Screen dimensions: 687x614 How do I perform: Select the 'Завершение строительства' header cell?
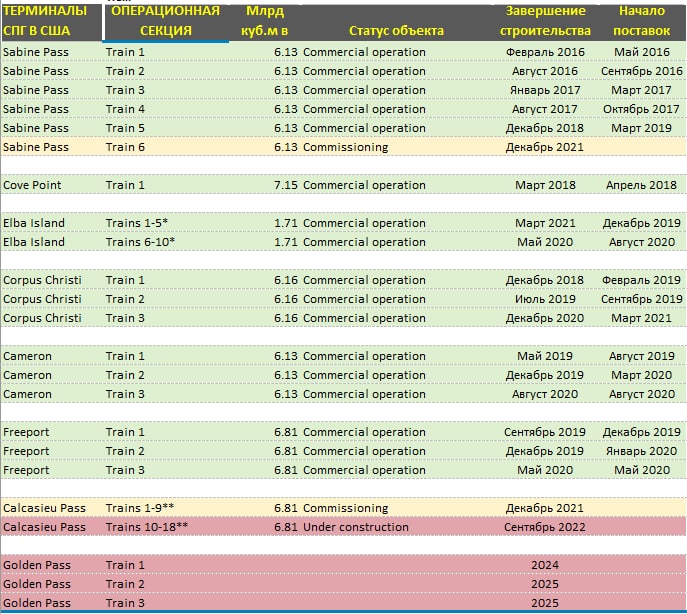(x=545, y=21)
